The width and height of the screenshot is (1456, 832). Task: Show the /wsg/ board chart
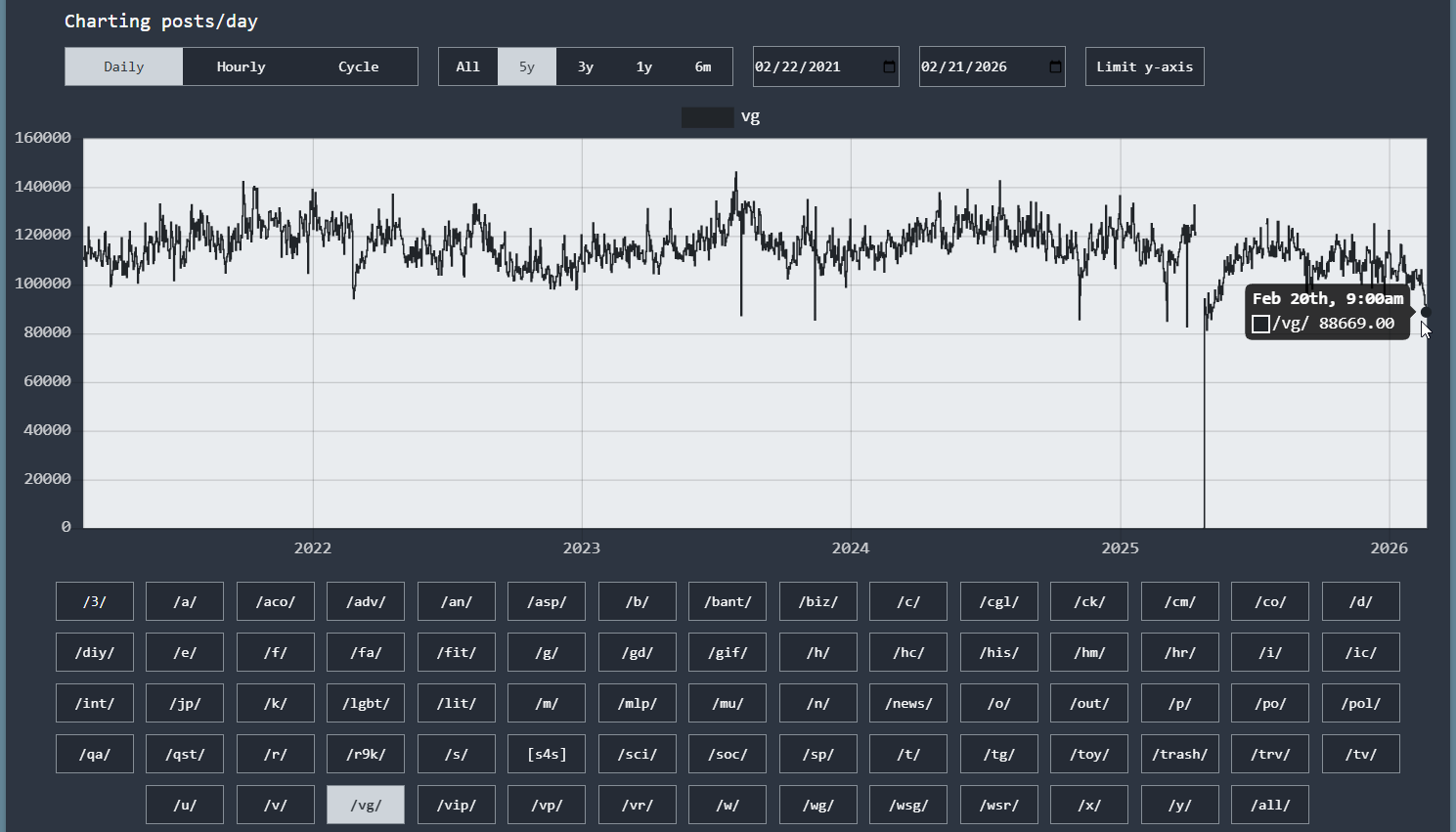pyautogui.click(x=908, y=805)
